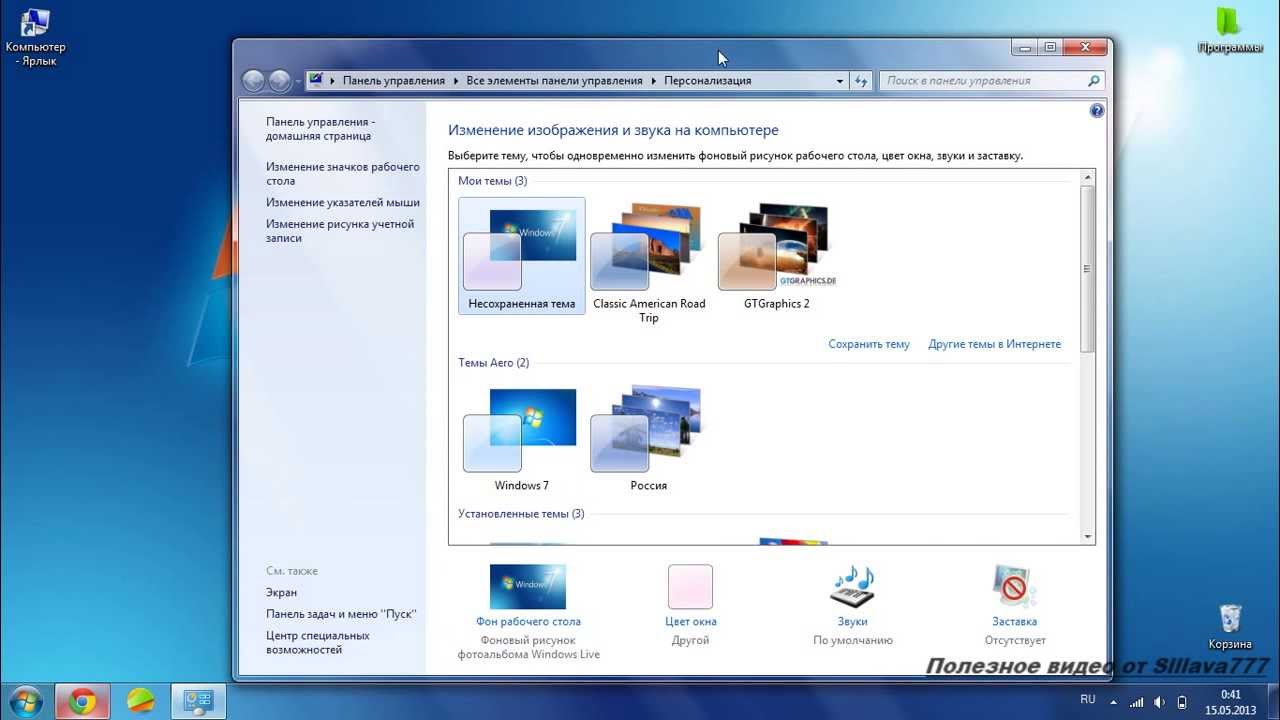Click the search magnifier icon

1093,81
